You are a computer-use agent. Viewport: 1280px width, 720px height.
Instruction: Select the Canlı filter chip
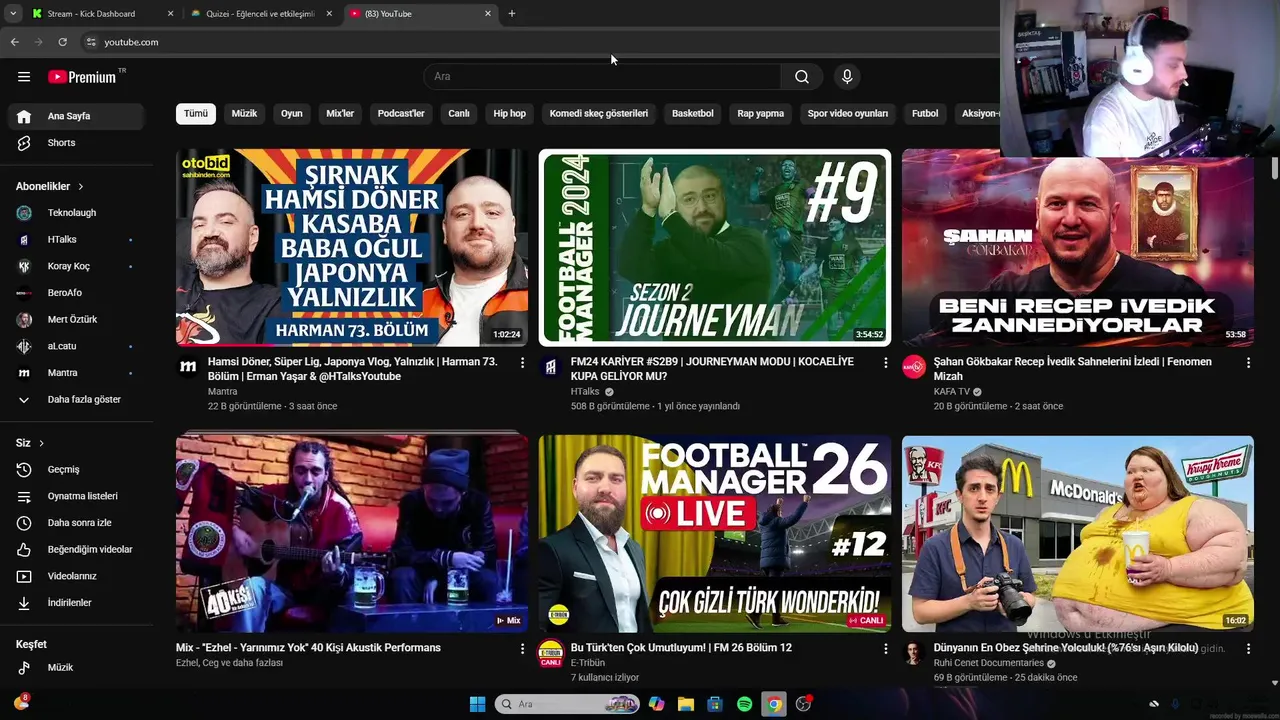(x=459, y=114)
